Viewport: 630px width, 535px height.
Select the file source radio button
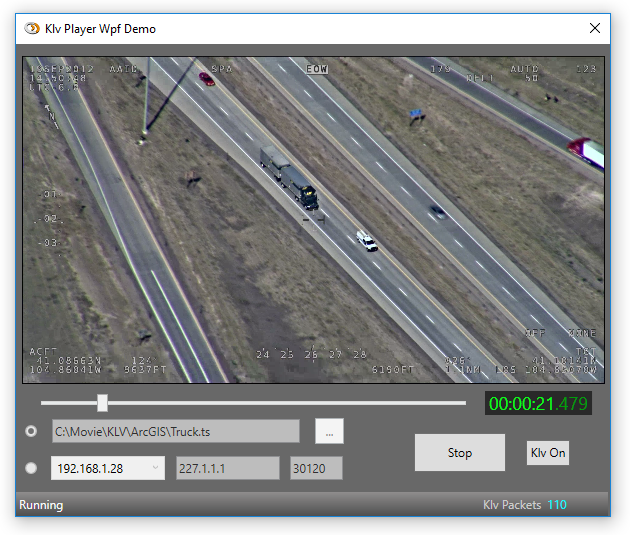(x=32, y=431)
